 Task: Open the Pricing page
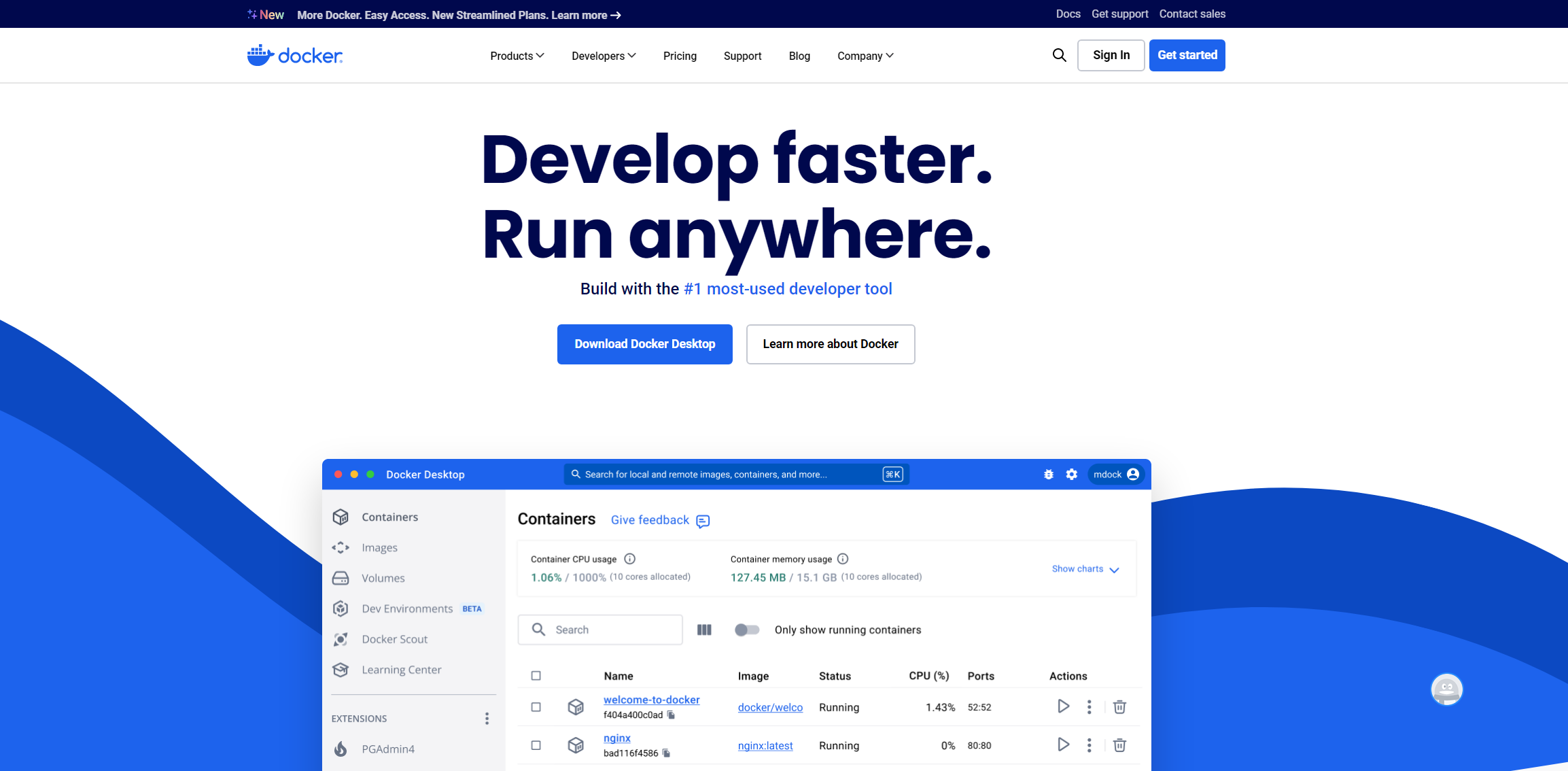[680, 56]
